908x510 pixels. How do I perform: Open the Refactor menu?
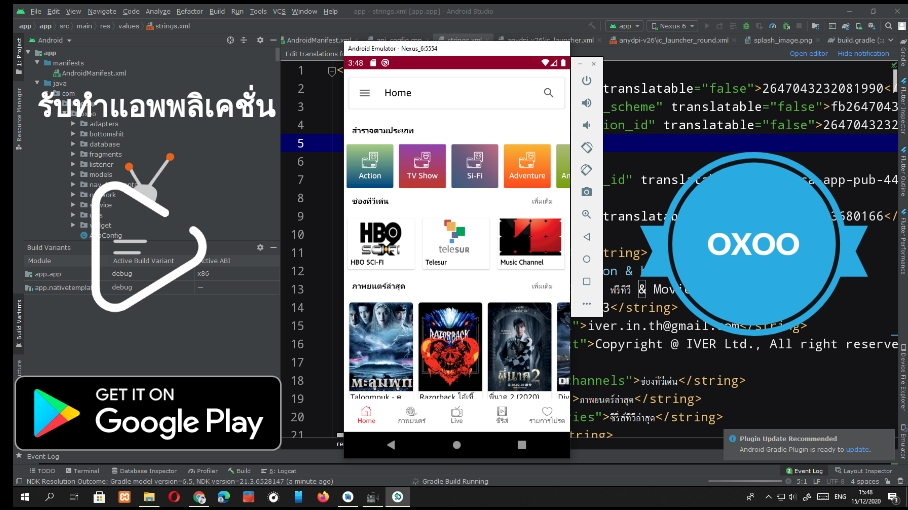[x=189, y=11]
